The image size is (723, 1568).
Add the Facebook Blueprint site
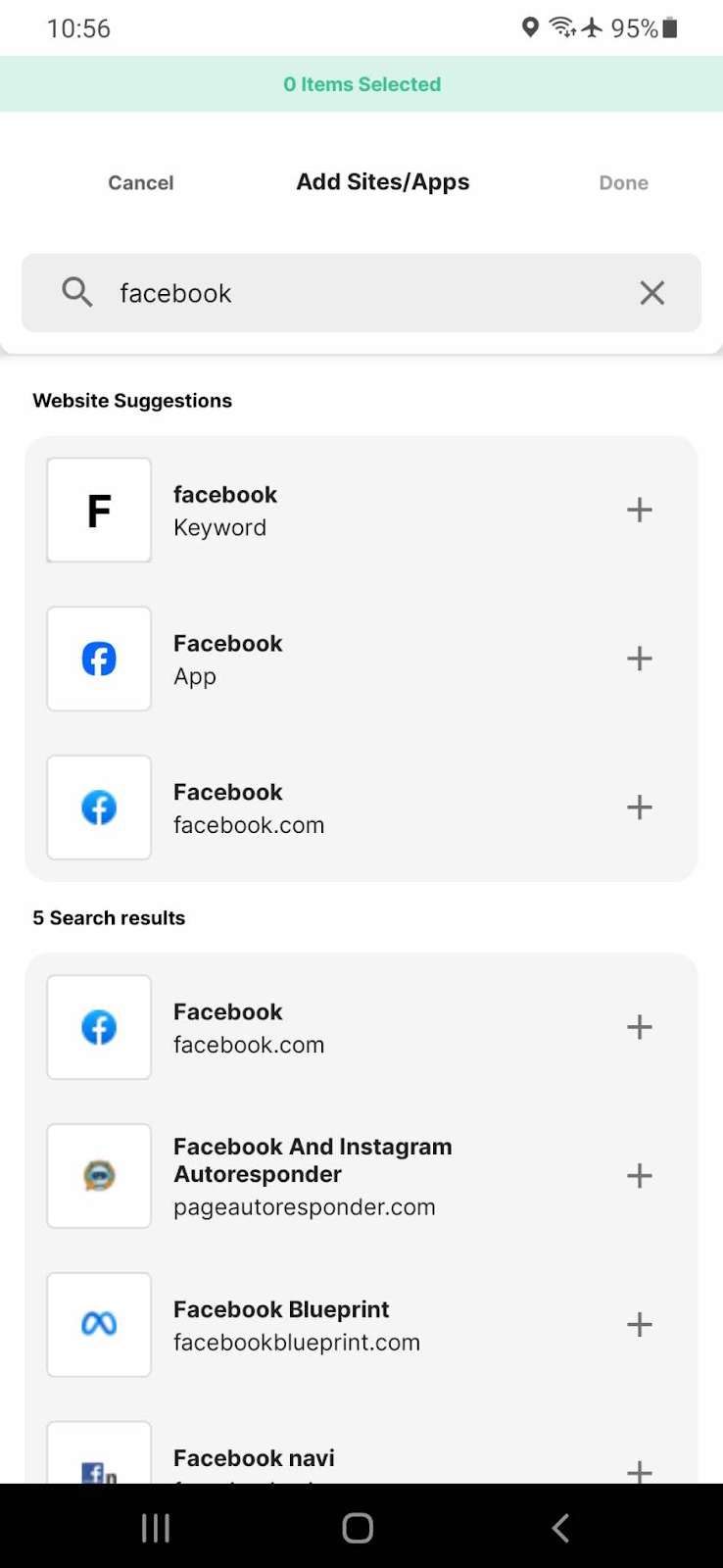tap(639, 1325)
